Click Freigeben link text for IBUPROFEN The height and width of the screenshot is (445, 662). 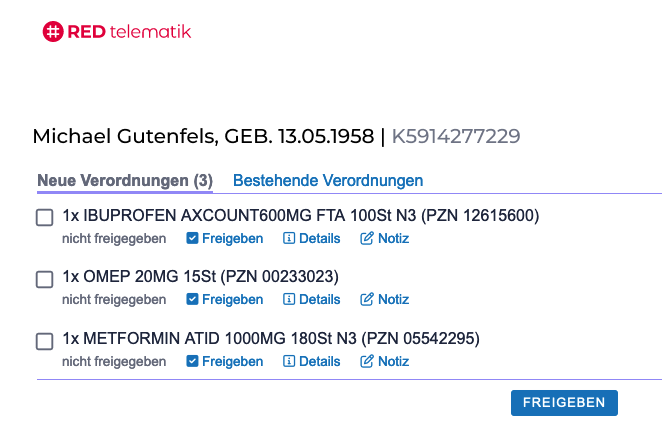pyautogui.click(x=233, y=239)
